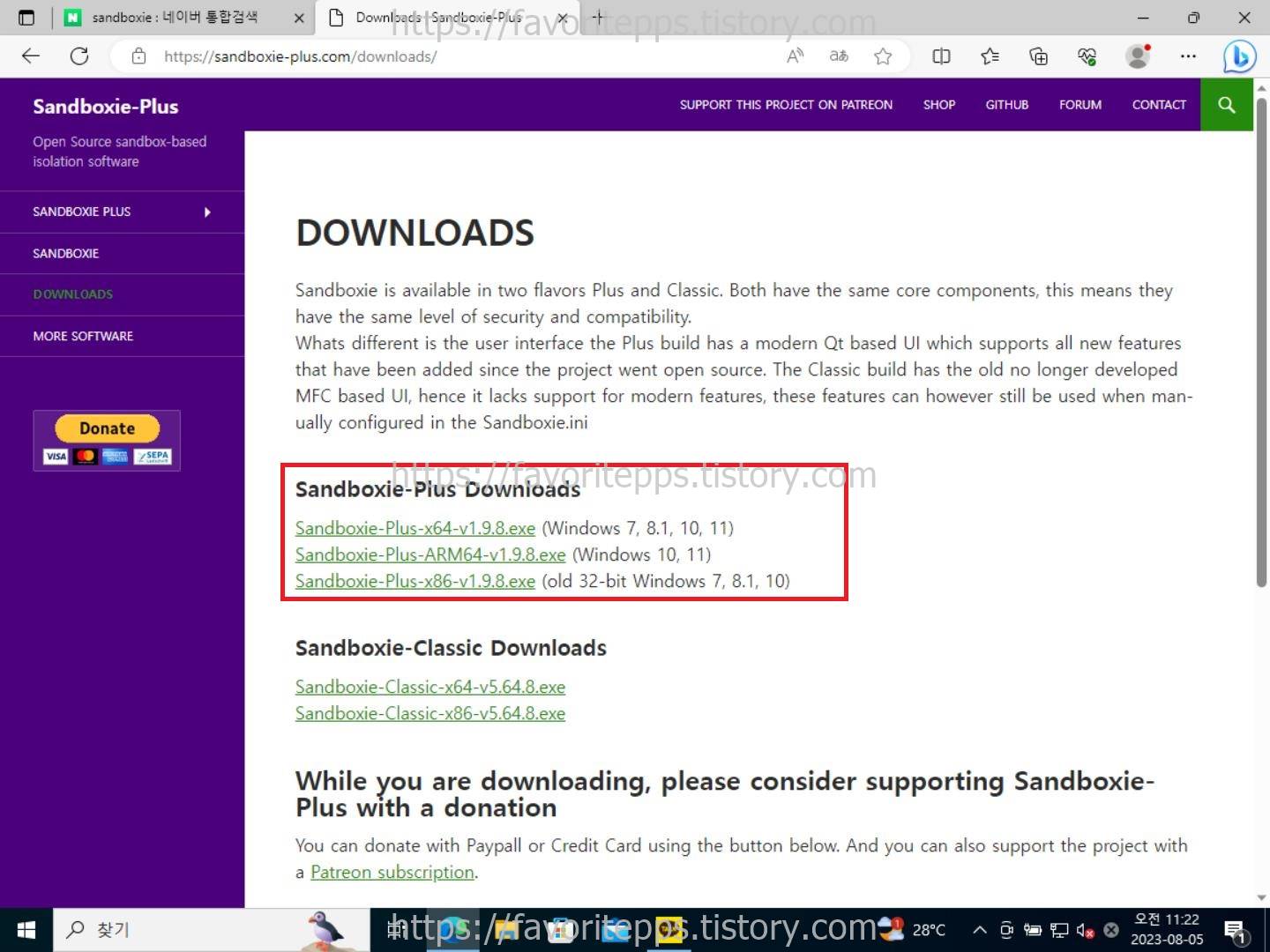Open the Bing chat sidebar icon

point(1239,57)
